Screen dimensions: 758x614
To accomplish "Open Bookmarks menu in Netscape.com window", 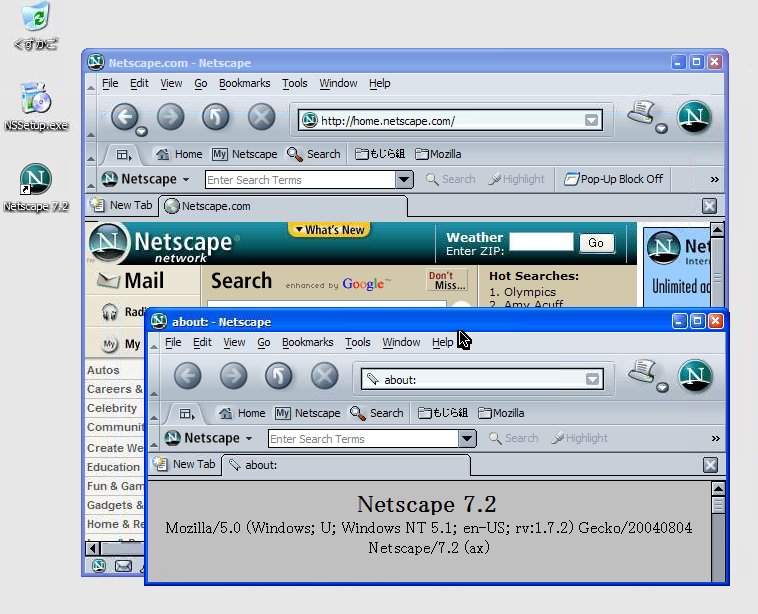I will click(244, 83).
